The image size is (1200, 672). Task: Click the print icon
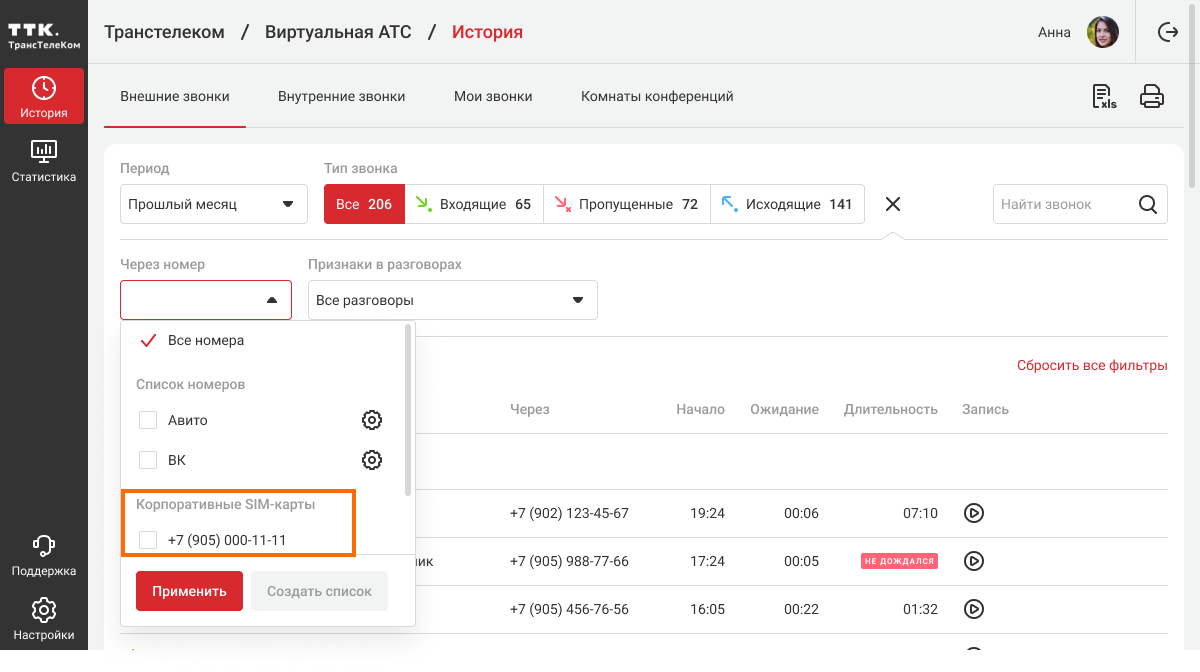pyautogui.click(x=1152, y=97)
